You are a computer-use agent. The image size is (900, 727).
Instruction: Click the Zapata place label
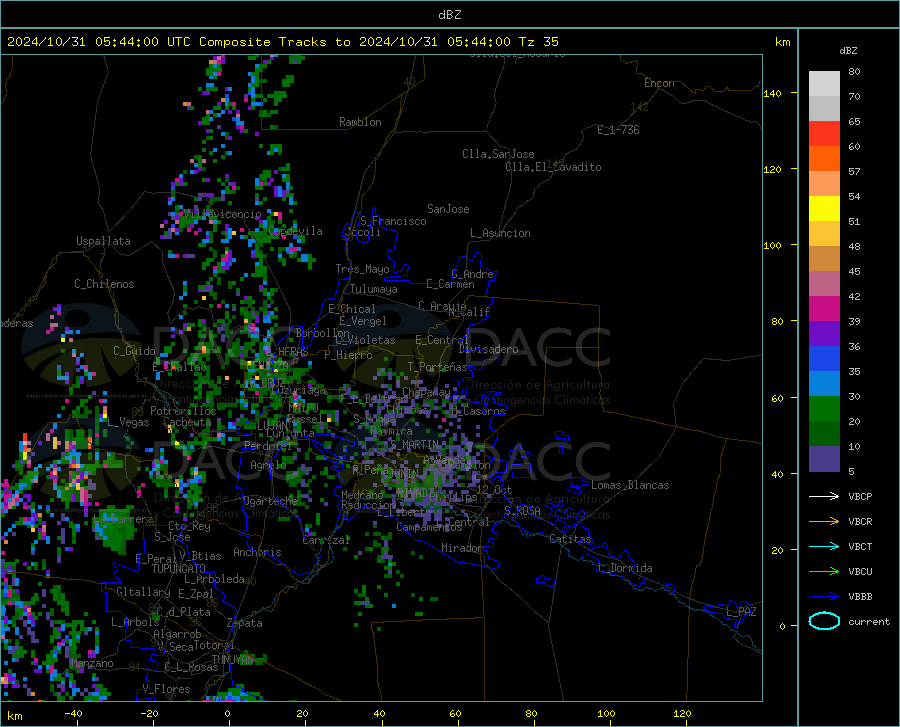pos(245,623)
